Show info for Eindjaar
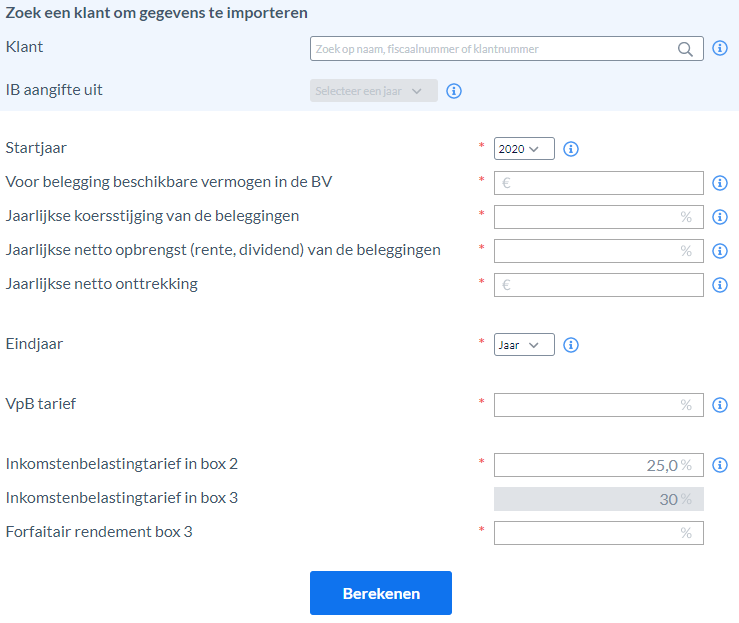 point(571,345)
